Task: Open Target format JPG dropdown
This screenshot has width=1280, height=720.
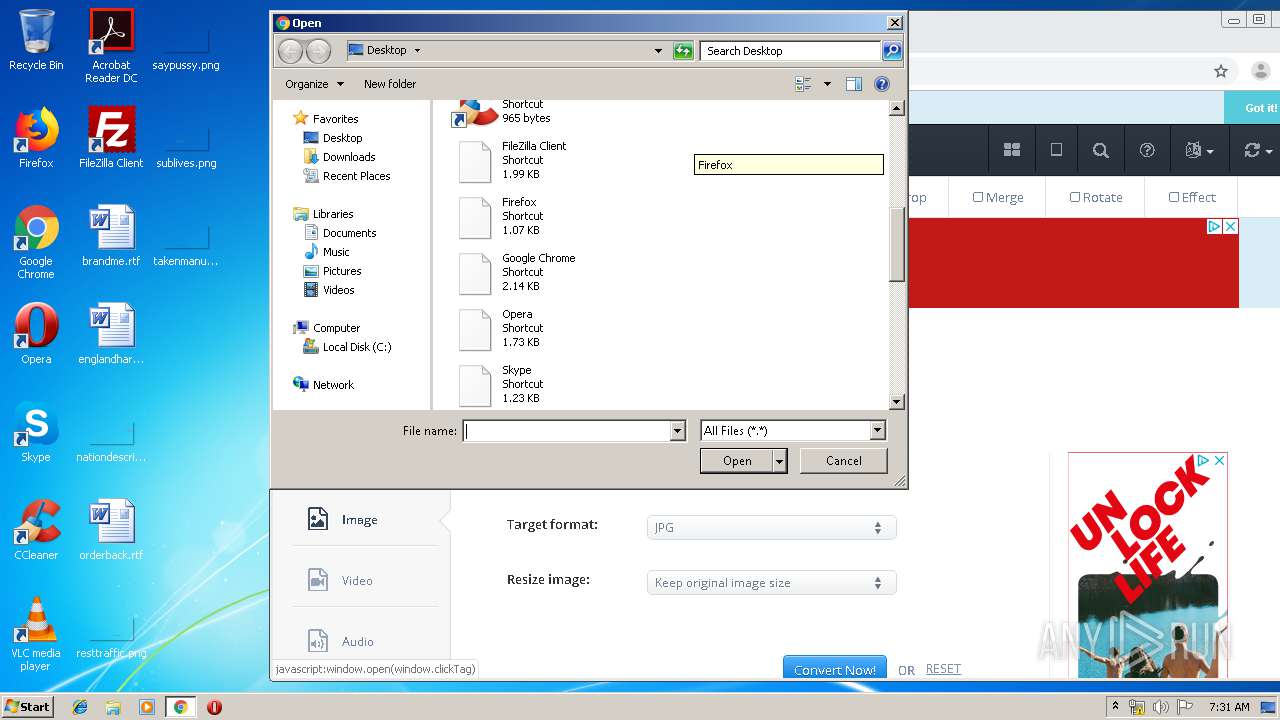Action: point(772,527)
